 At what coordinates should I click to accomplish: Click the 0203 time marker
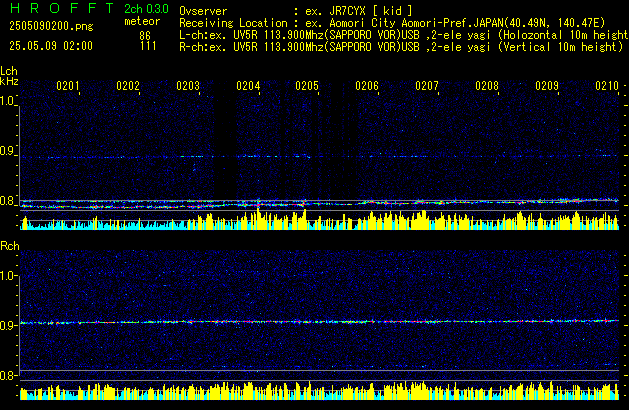click(x=188, y=86)
